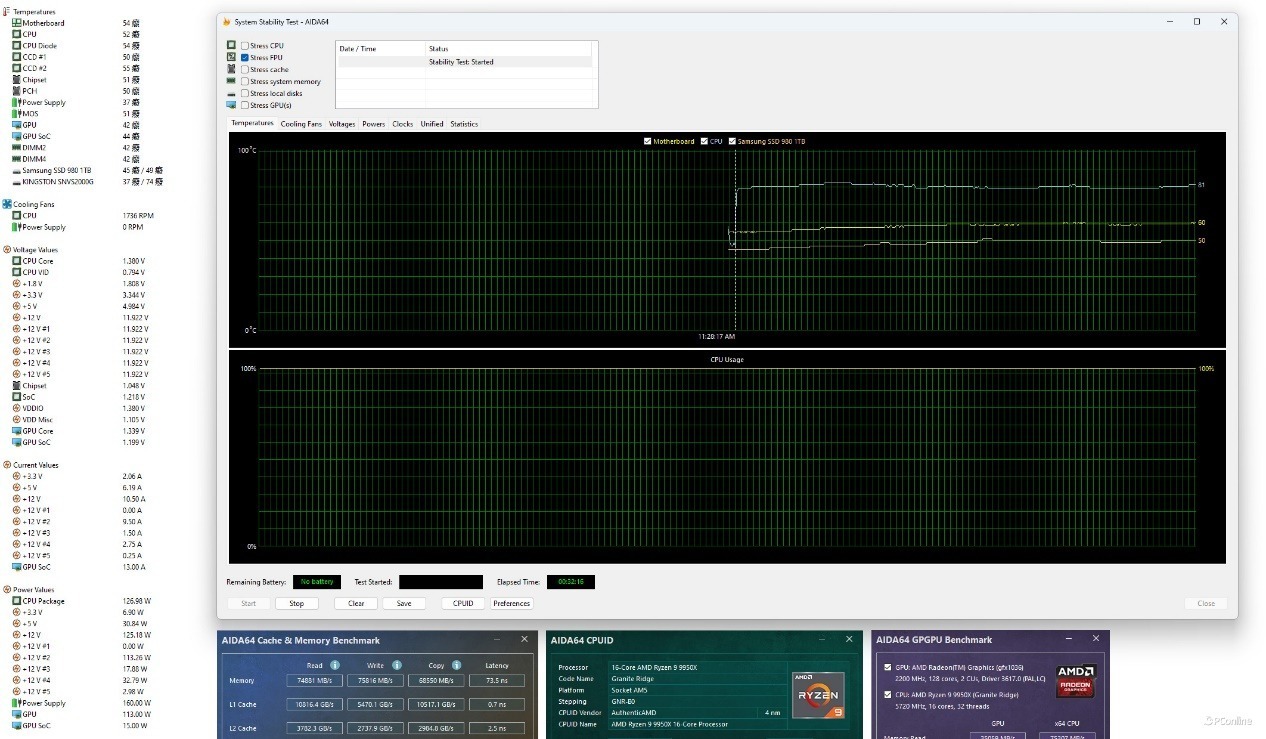Click the Save button

pyautogui.click(x=404, y=604)
